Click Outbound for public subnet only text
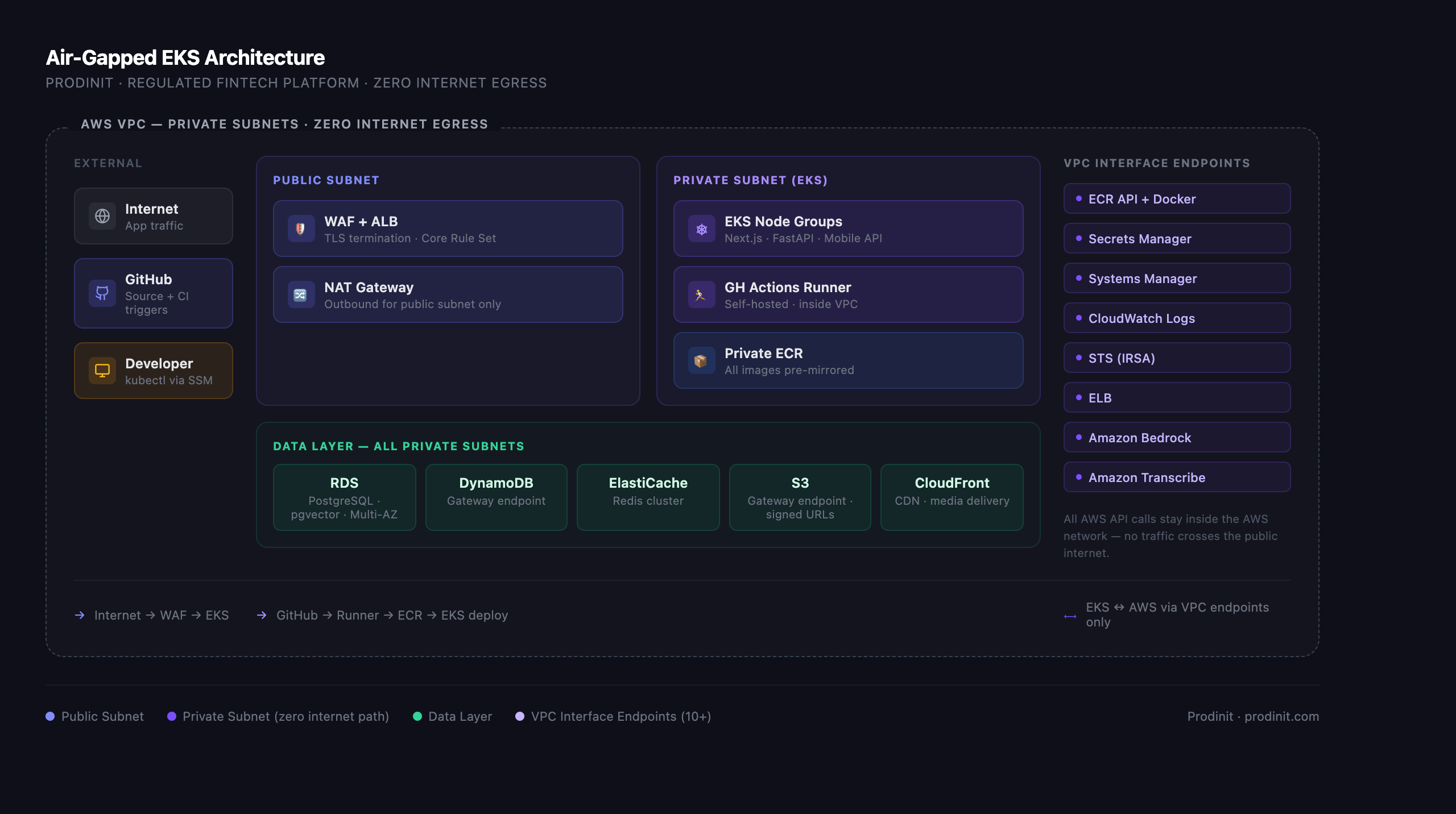 [412, 304]
